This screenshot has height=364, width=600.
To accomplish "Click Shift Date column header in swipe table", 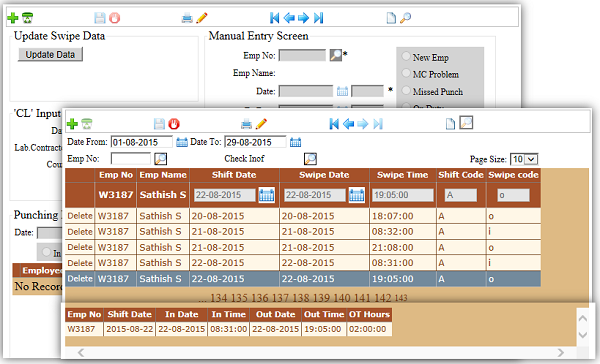I will coord(234,175).
